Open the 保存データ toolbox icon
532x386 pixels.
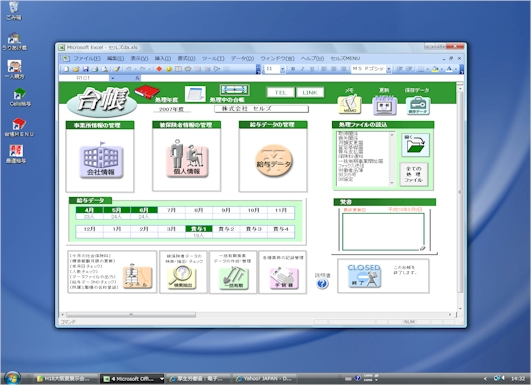[418, 105]
